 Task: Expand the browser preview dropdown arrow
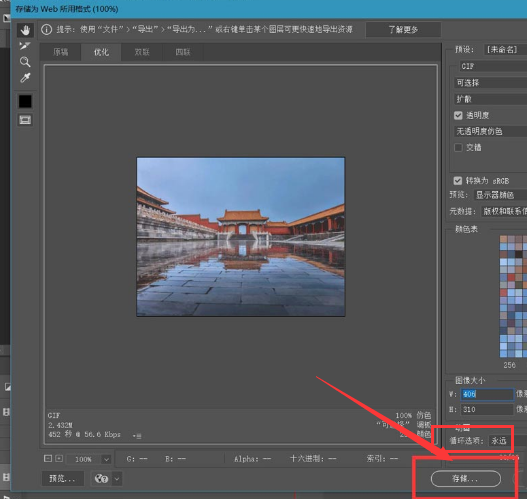(117, 479)
